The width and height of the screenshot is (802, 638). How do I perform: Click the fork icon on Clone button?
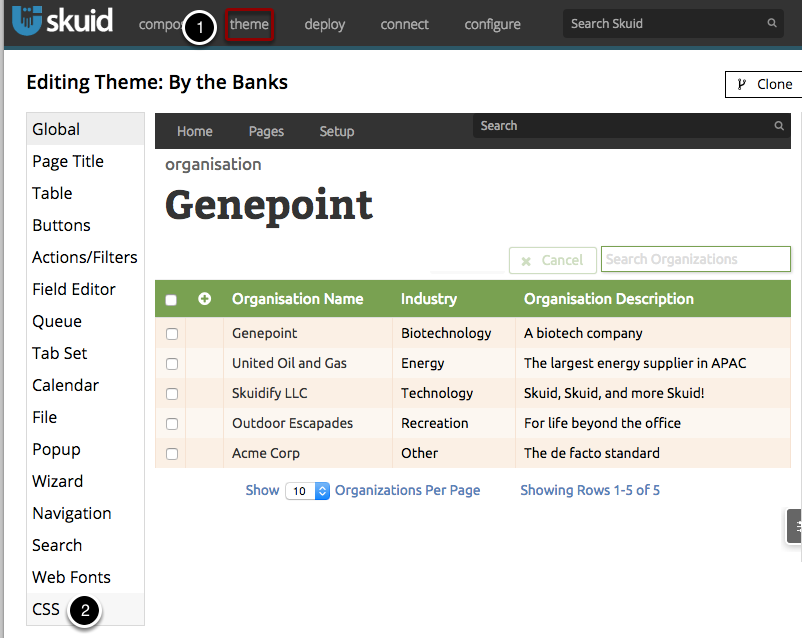coord(741,84)
